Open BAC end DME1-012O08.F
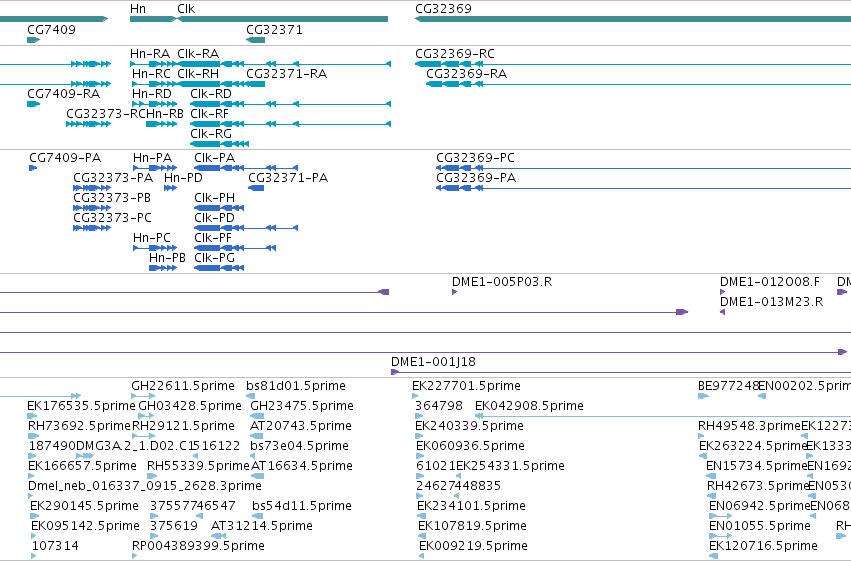This screenshot has height=561, width=851. 770,282
